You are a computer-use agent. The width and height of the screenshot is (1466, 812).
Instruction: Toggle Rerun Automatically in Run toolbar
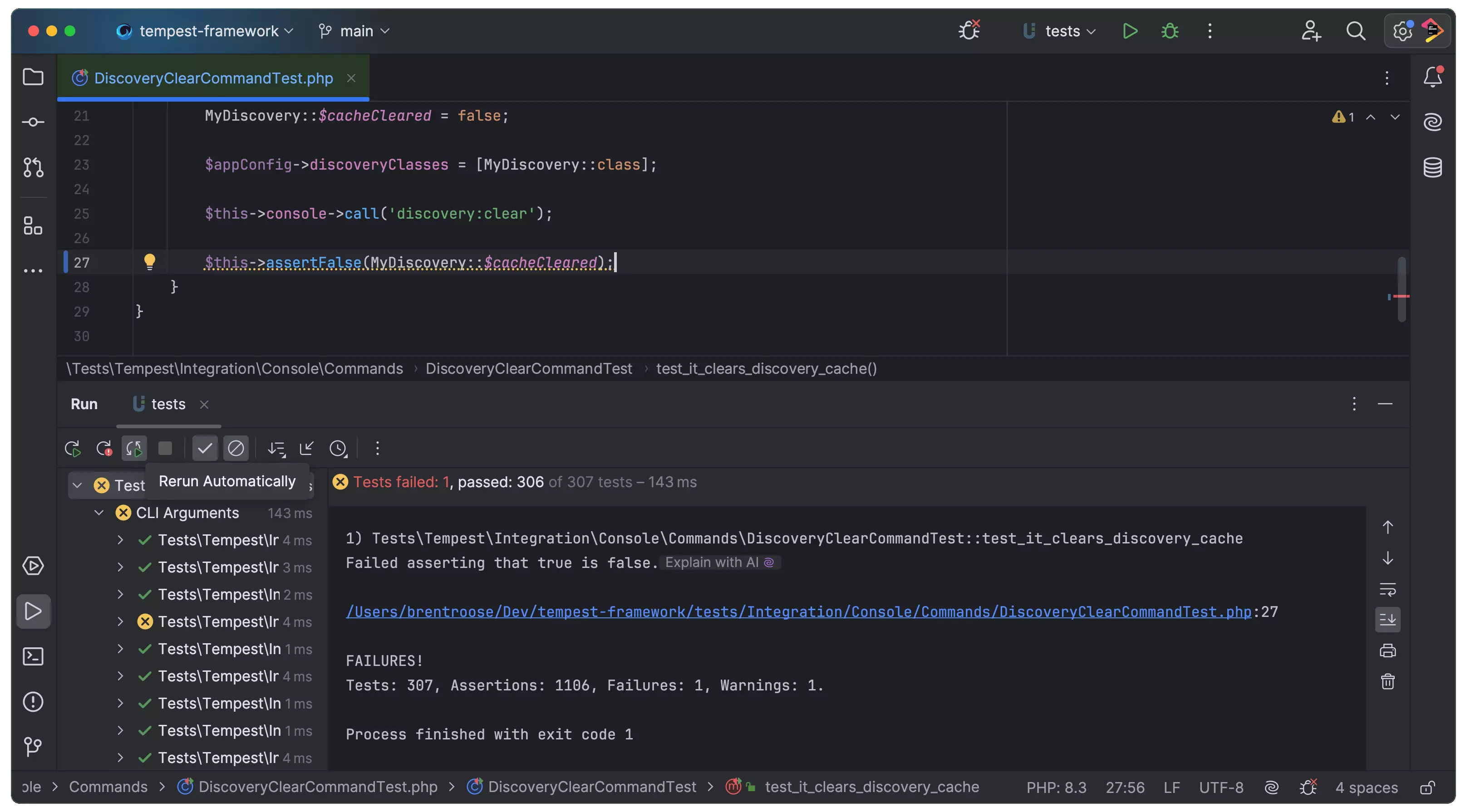click(x=134, y=449)
